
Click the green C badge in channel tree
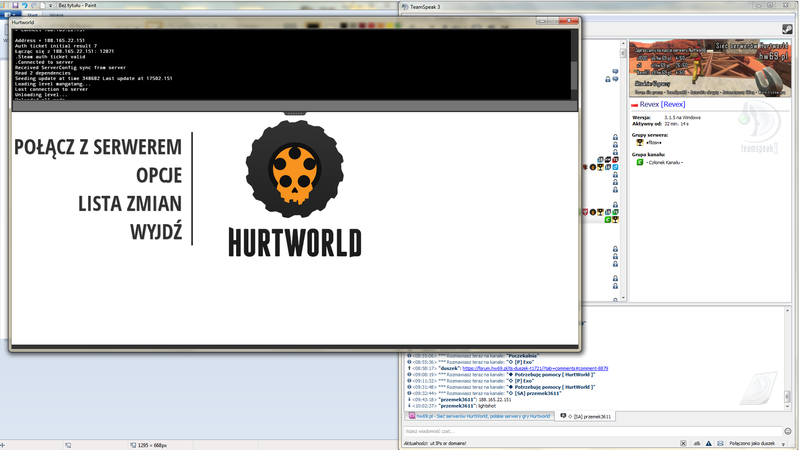click(x=608, y=219)
